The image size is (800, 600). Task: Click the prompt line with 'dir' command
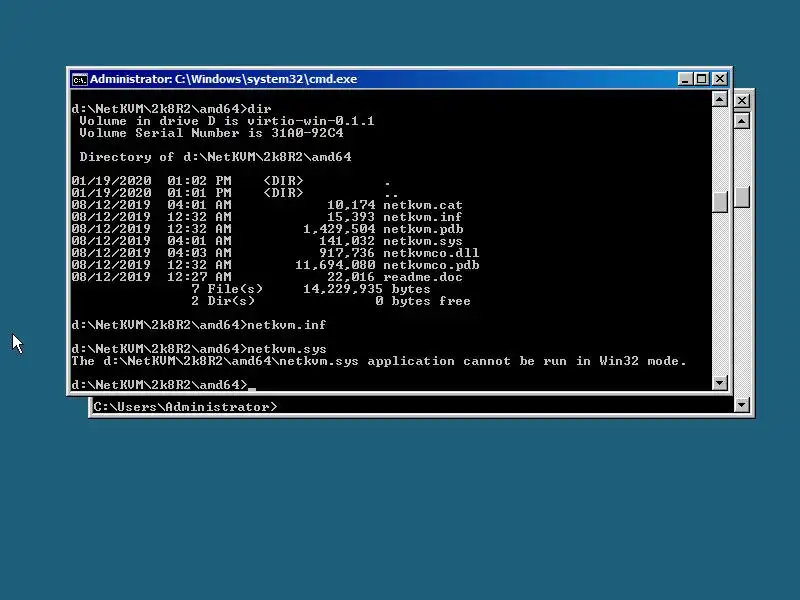click(x=171, y=109)
